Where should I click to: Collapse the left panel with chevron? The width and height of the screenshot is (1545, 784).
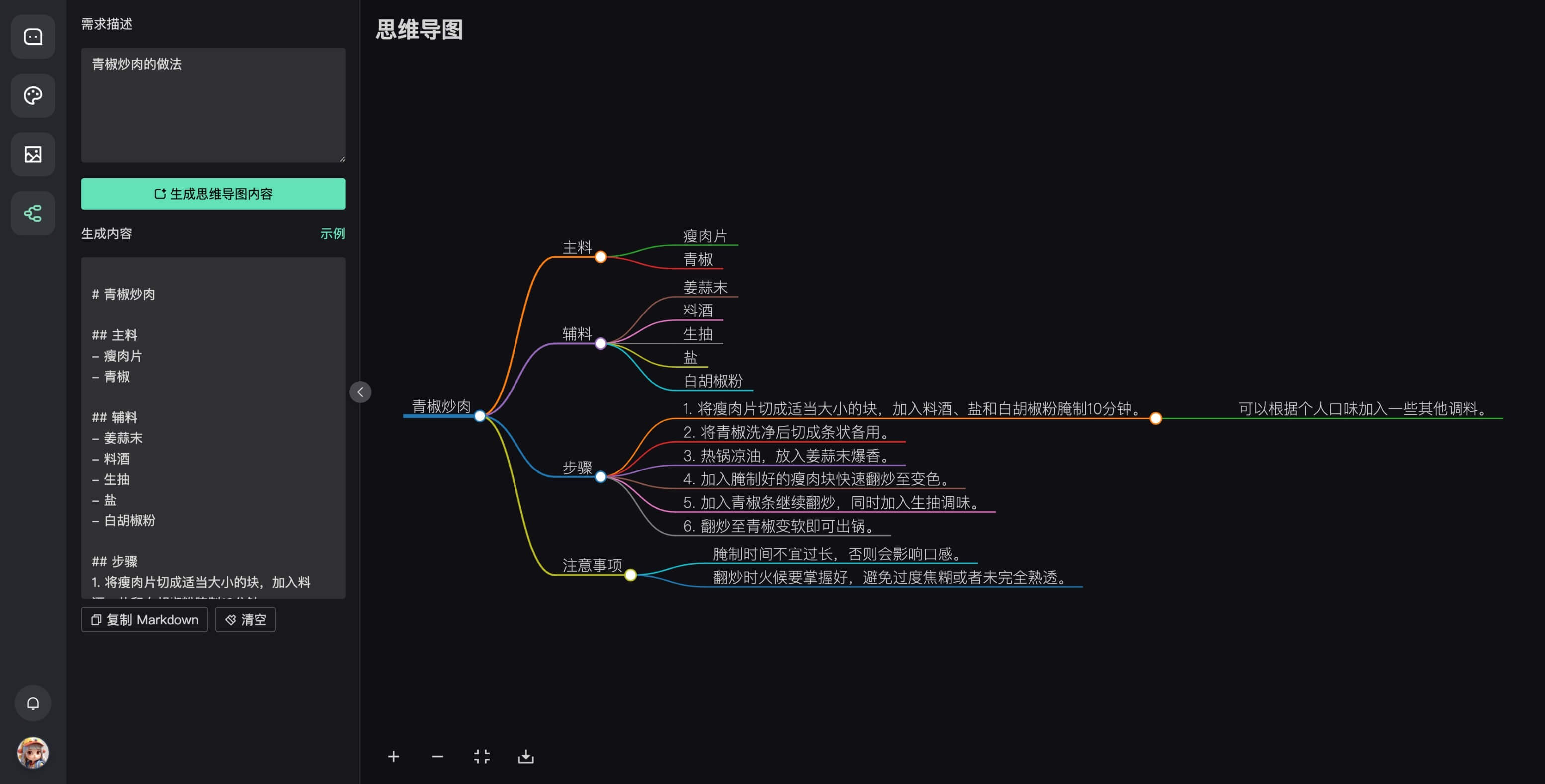click(360, 392)
